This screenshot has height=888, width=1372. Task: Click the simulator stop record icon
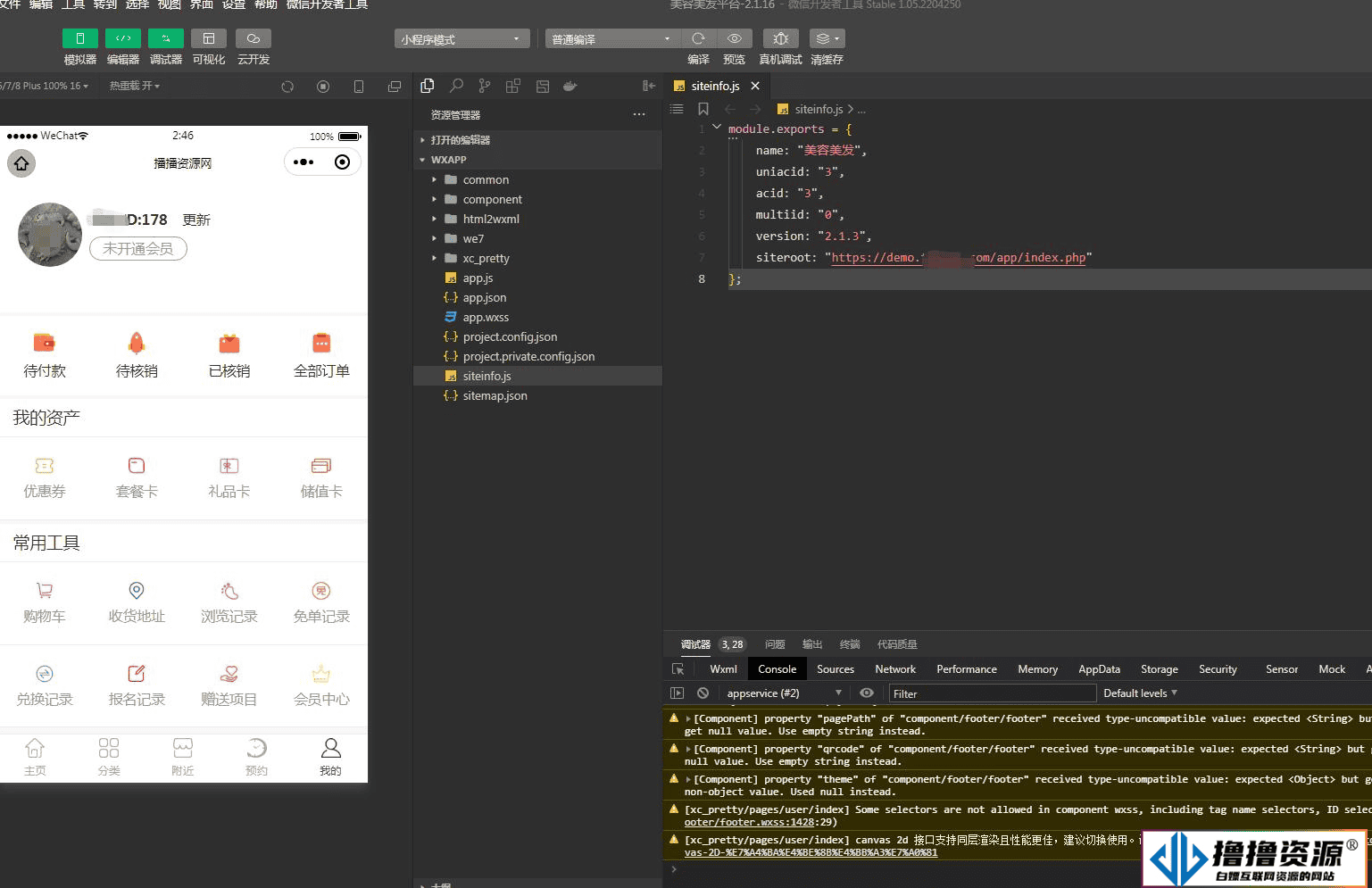(x=323, y=87)
